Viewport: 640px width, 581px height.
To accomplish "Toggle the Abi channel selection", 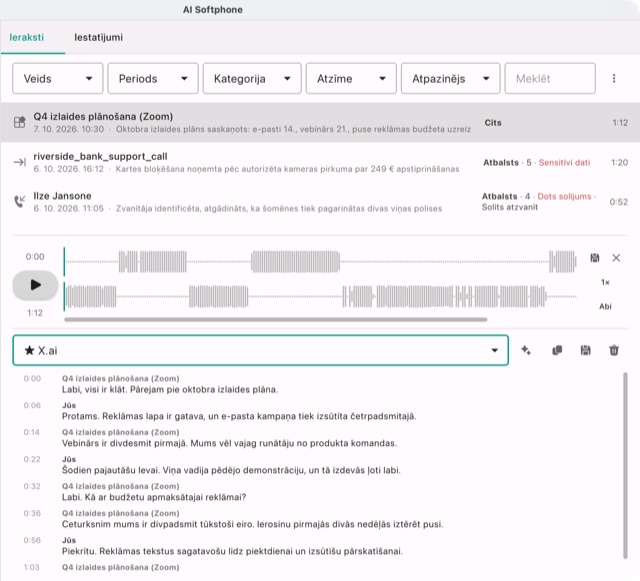I will coord(605,306).
